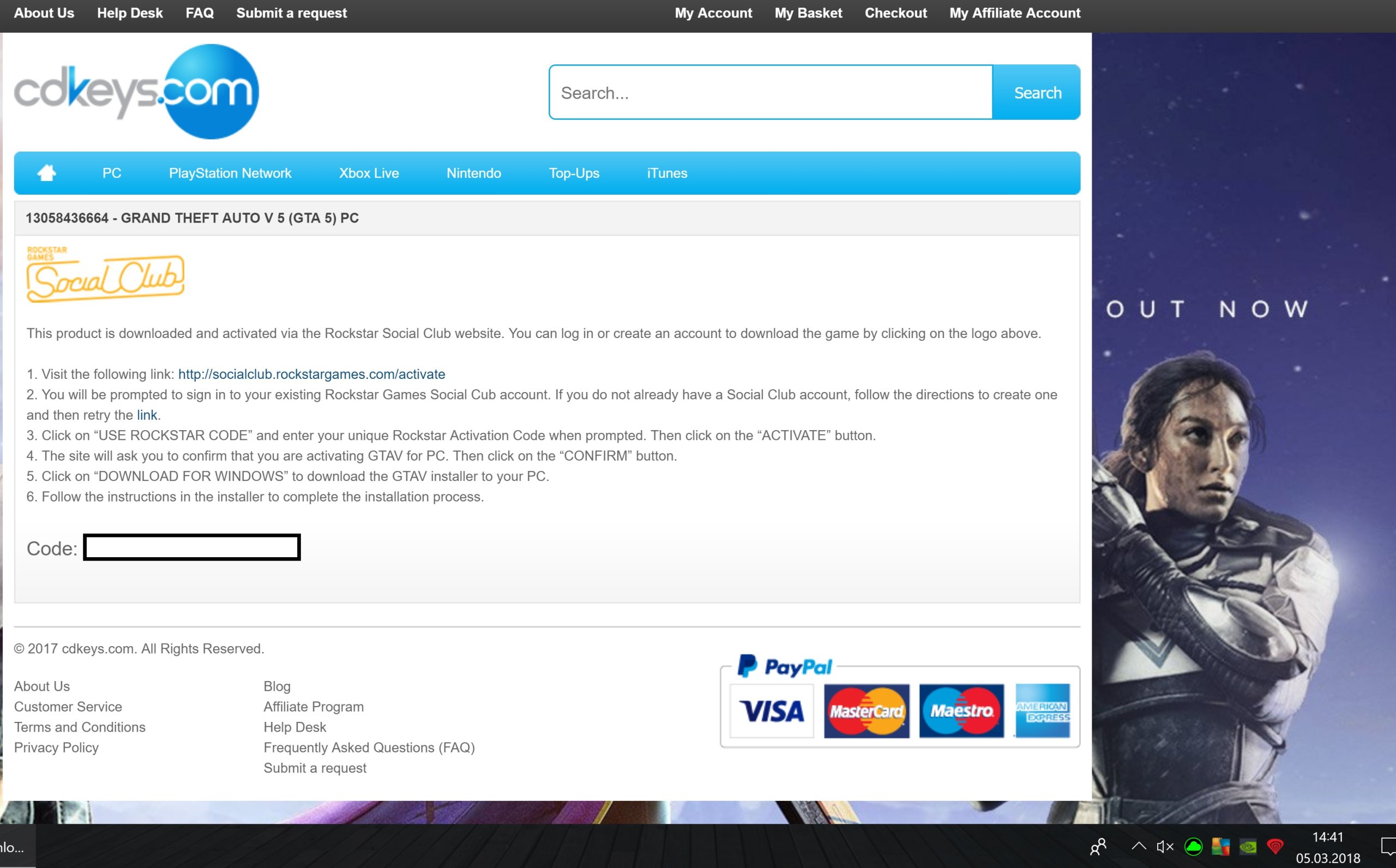
Task: Open the Action Center notification icon
Action: point(1388,847)
